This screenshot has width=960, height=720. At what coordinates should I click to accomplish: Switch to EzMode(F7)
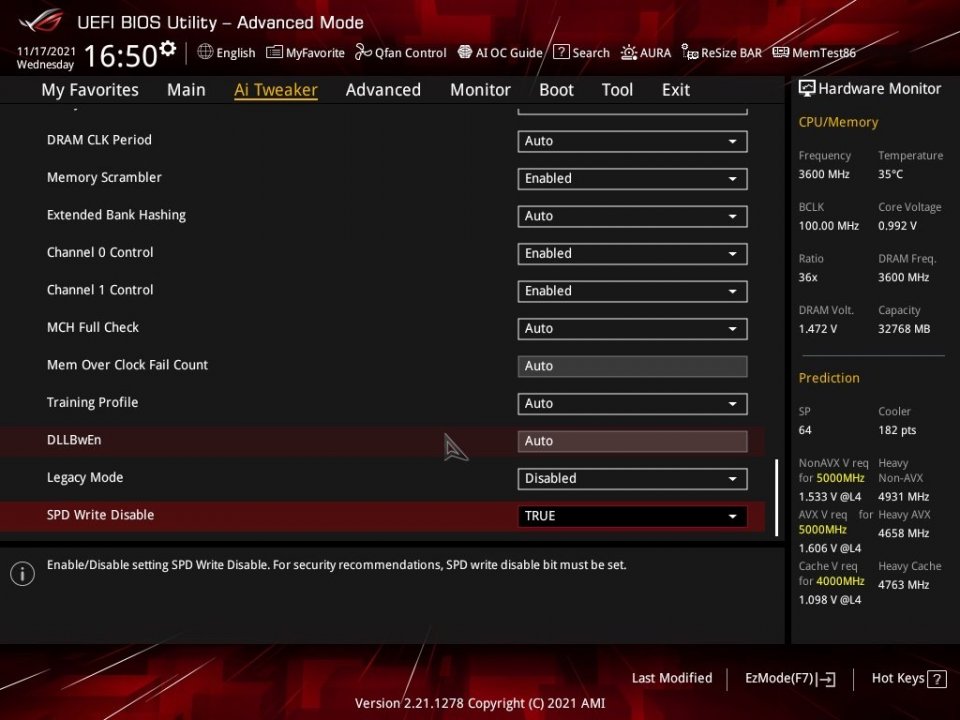790,678
